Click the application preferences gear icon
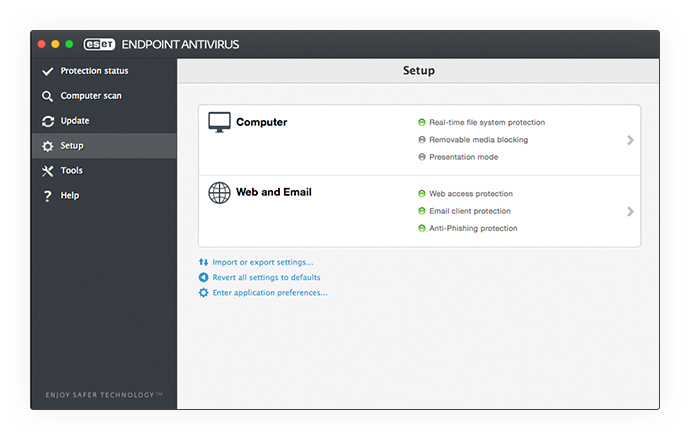Image resolution: width=690 pixels, height=434 pixels. click(x=203, y=293)
